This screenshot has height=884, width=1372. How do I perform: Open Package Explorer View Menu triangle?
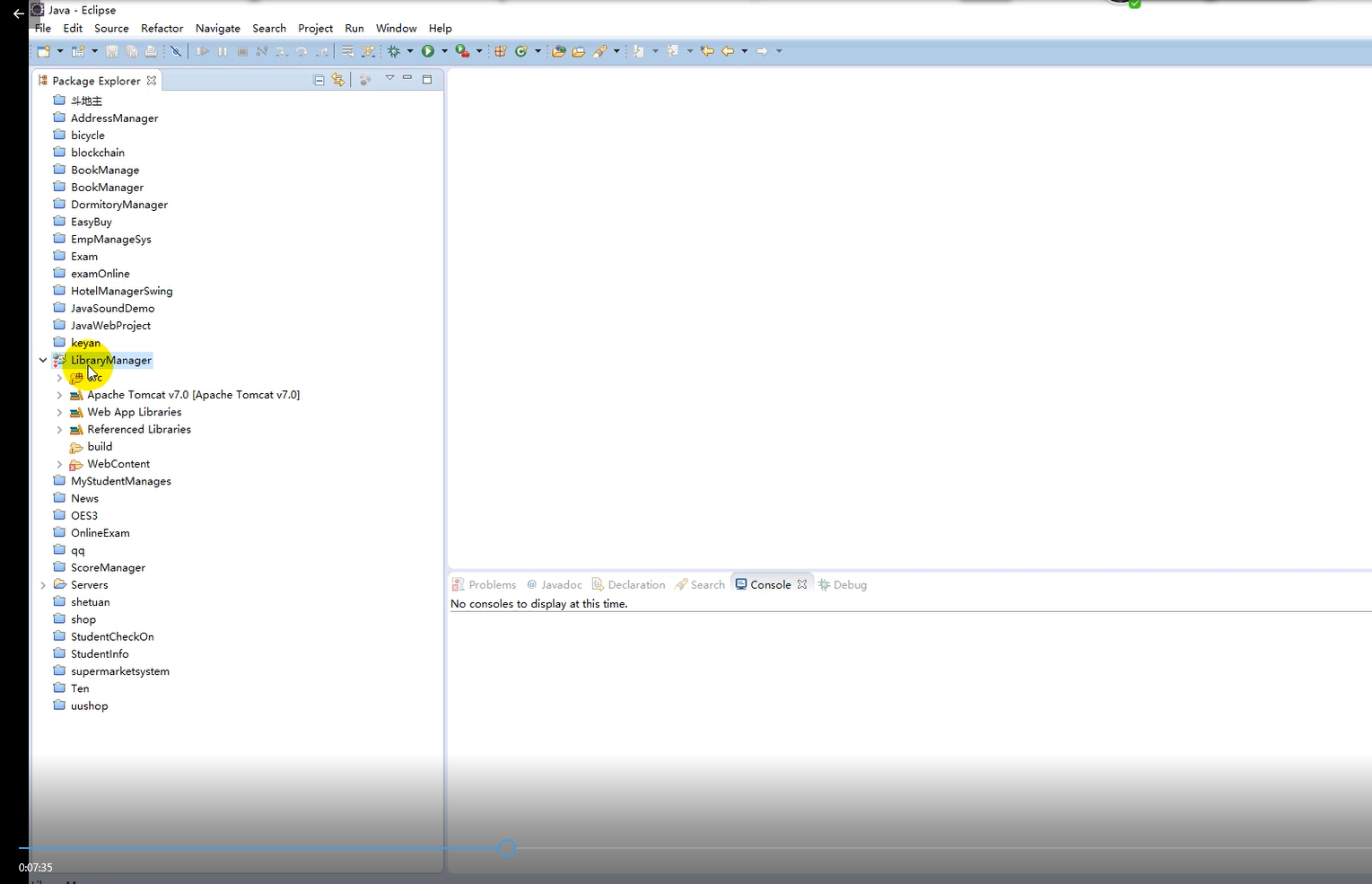point(389,79)
